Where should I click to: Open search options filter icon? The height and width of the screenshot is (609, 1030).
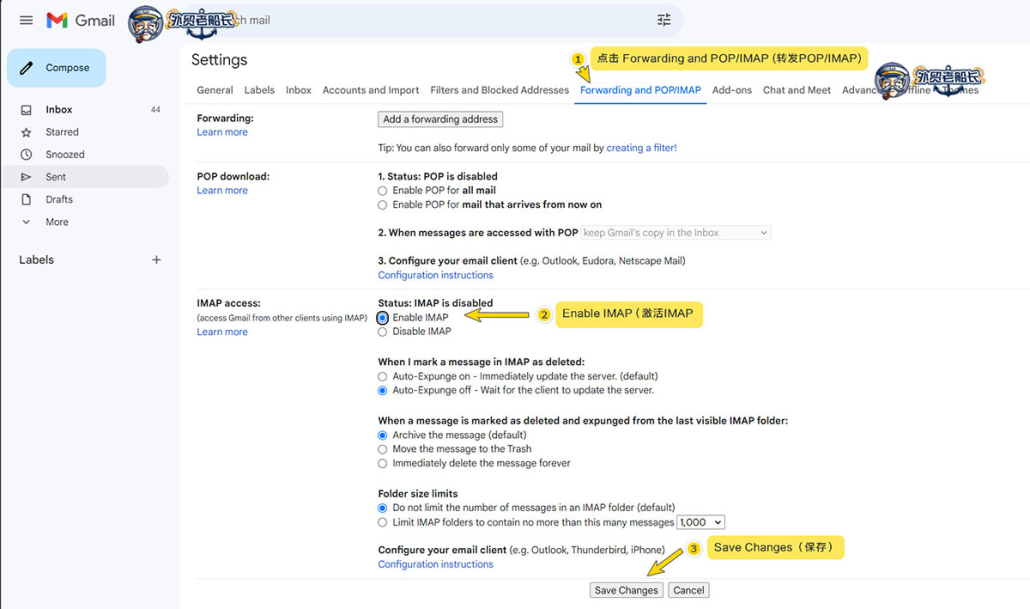point(664,20)
